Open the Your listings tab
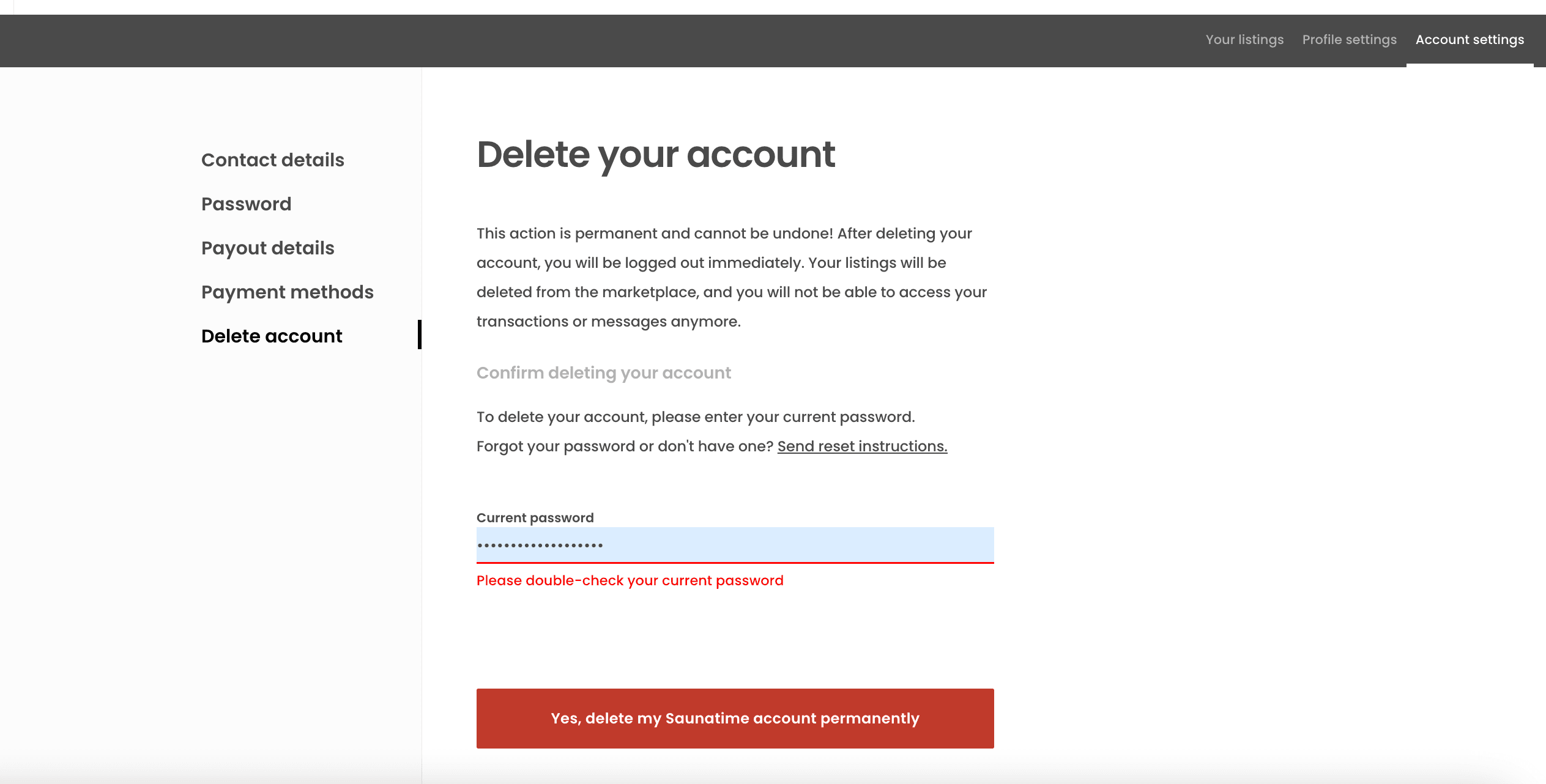Viewport: 1546px width, 784px height. [1244, 40]
